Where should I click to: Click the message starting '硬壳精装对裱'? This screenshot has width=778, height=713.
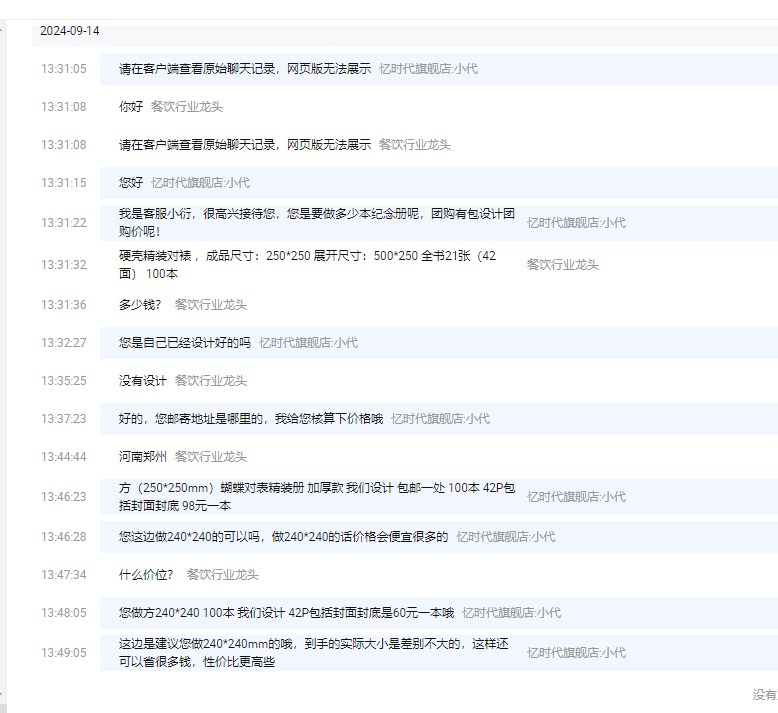[308, 264]
